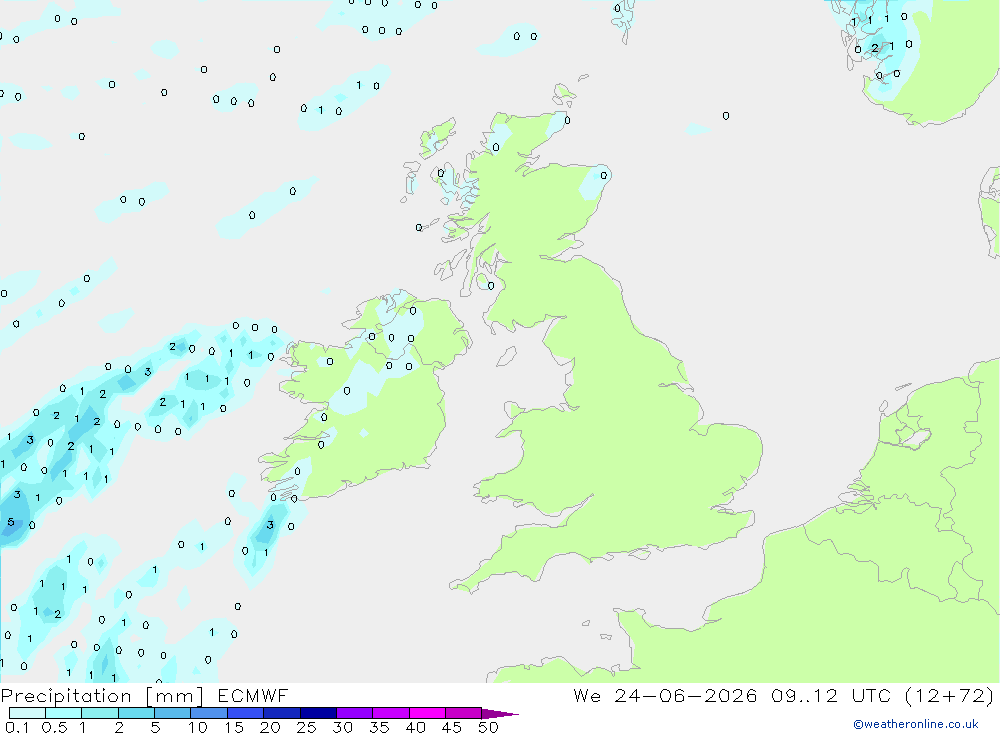Image resolution: width=1000 pixels, height=733 pixels.
Task: Click the '10' legend scale label
Action: coord(198,727)
